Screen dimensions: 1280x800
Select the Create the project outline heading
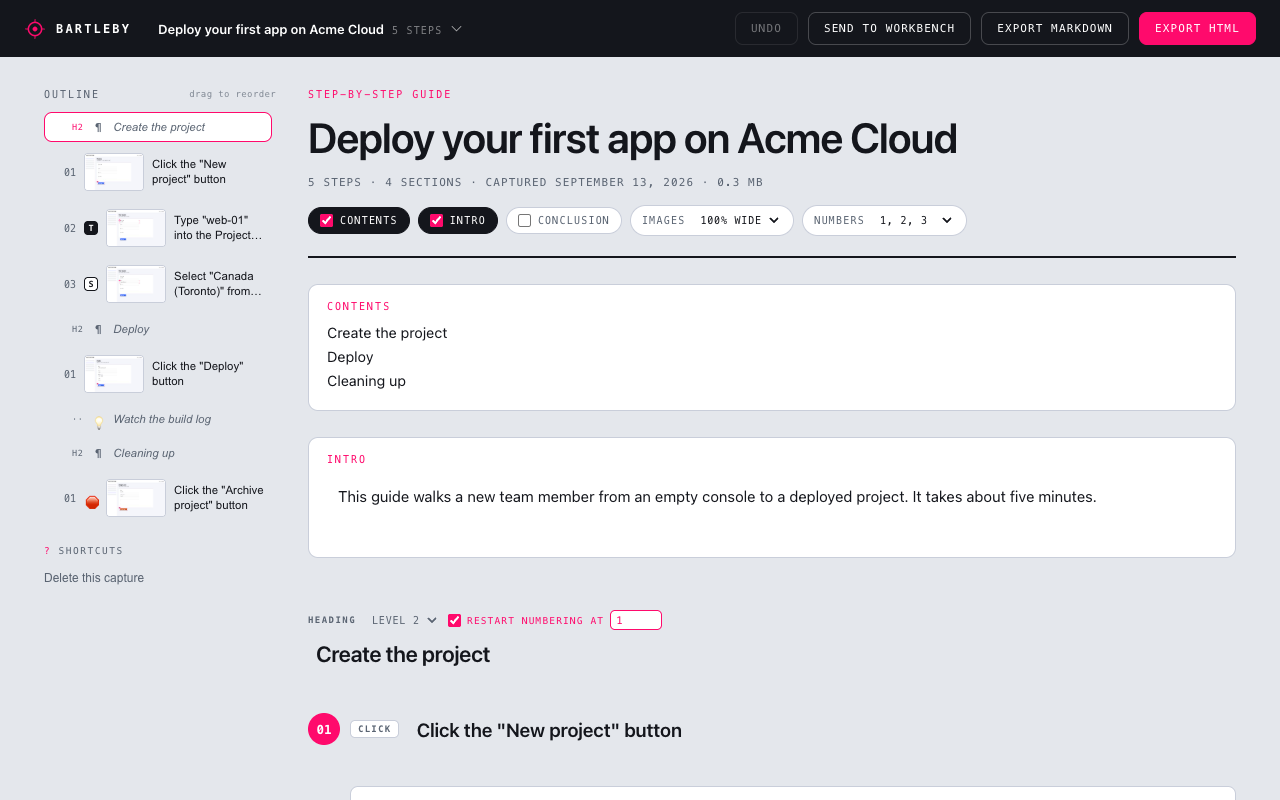coord(158,127)
